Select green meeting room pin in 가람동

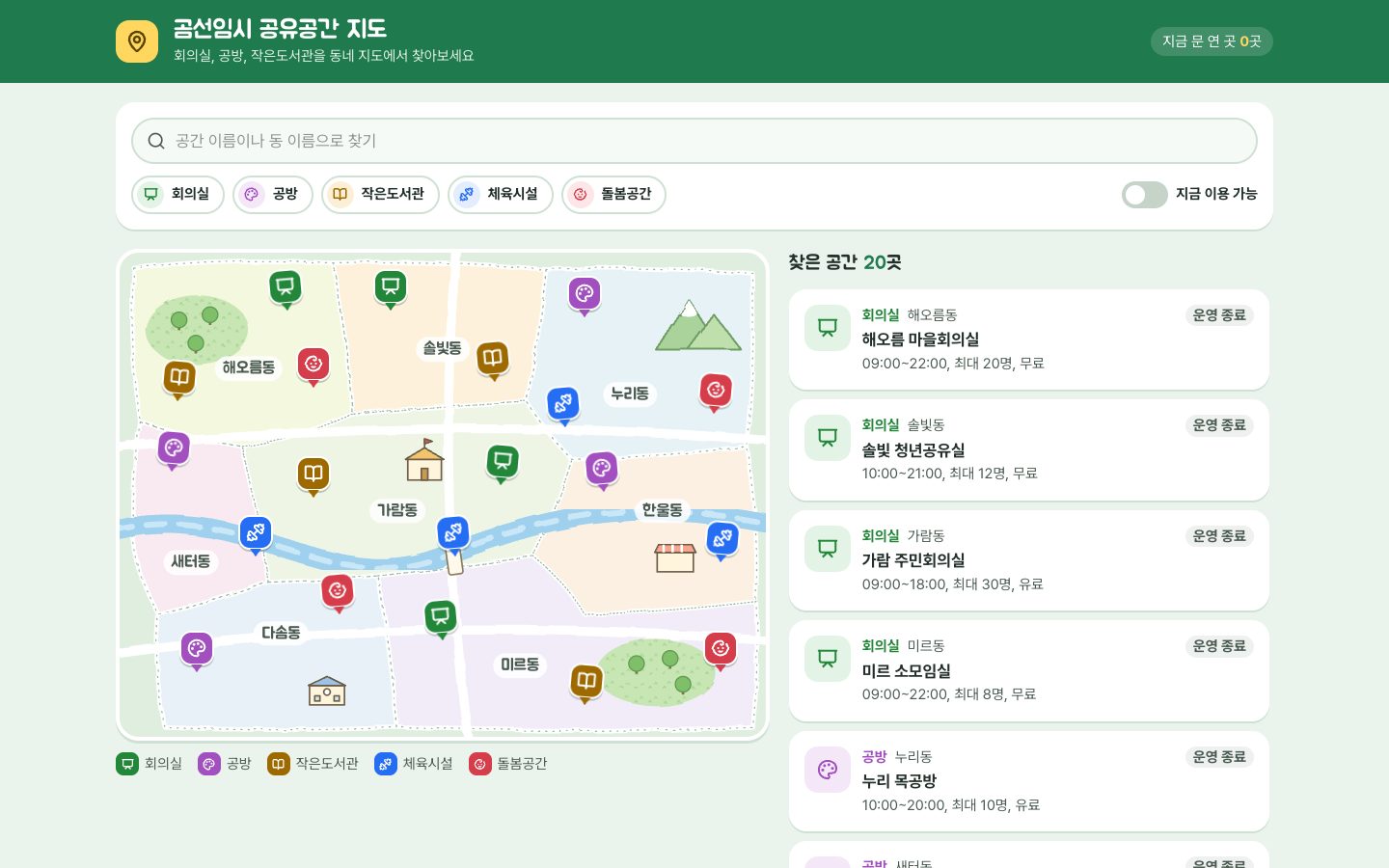click(x=502, y=464)
